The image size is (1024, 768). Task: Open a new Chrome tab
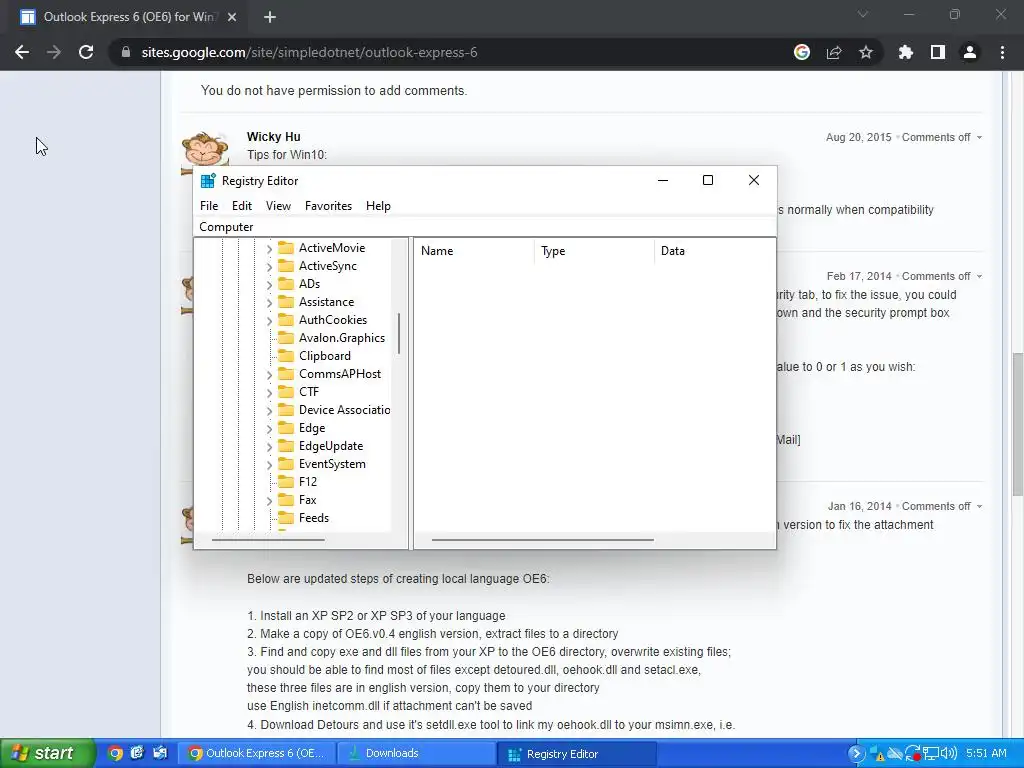[x=270, y=17]
